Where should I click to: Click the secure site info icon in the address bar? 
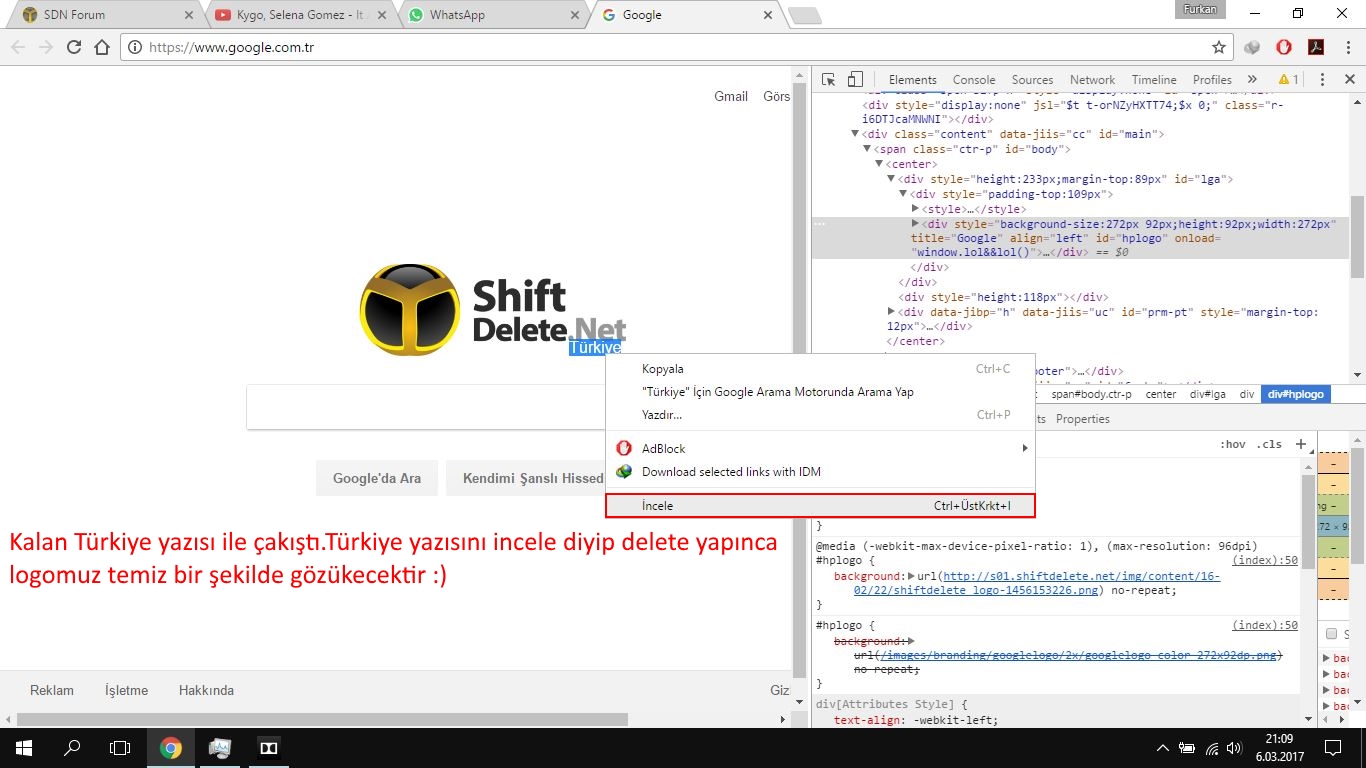(135, 47)
